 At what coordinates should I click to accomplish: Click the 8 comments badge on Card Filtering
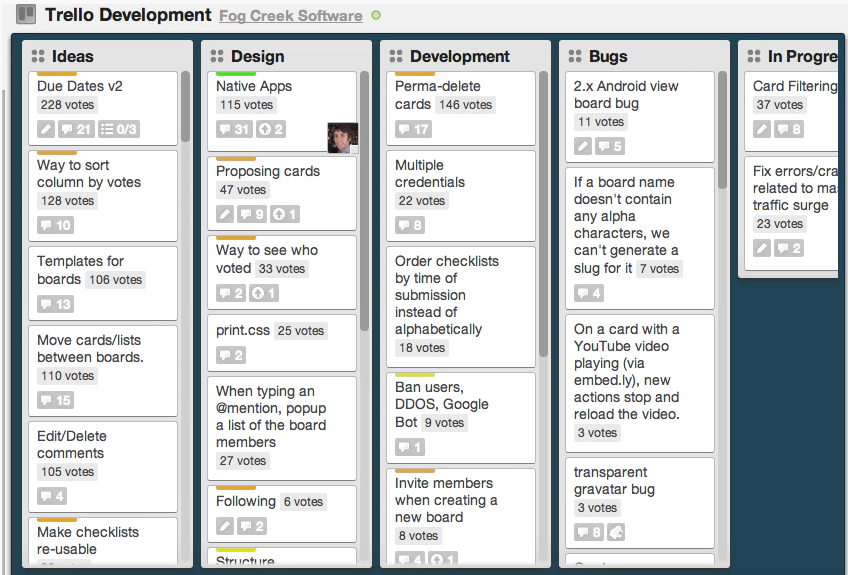click(789, 129)
